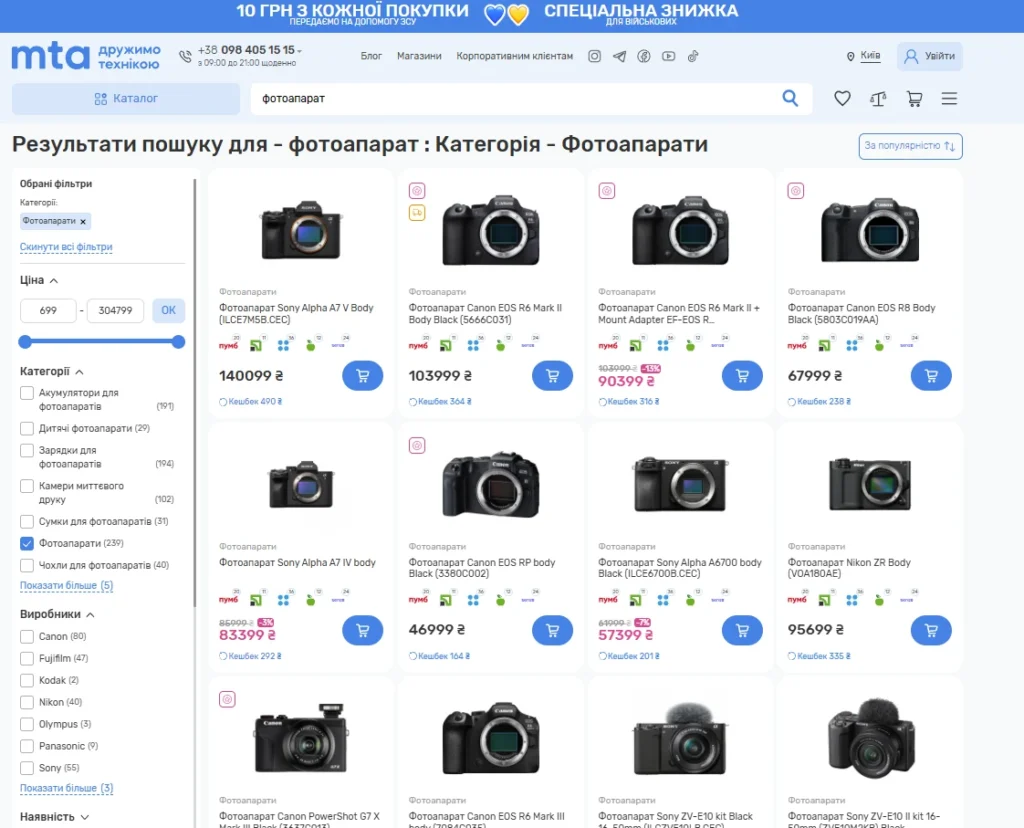This screenshot has width=1024, height=828.
Task: Click the right price slider handle
Action: point(178,342)
